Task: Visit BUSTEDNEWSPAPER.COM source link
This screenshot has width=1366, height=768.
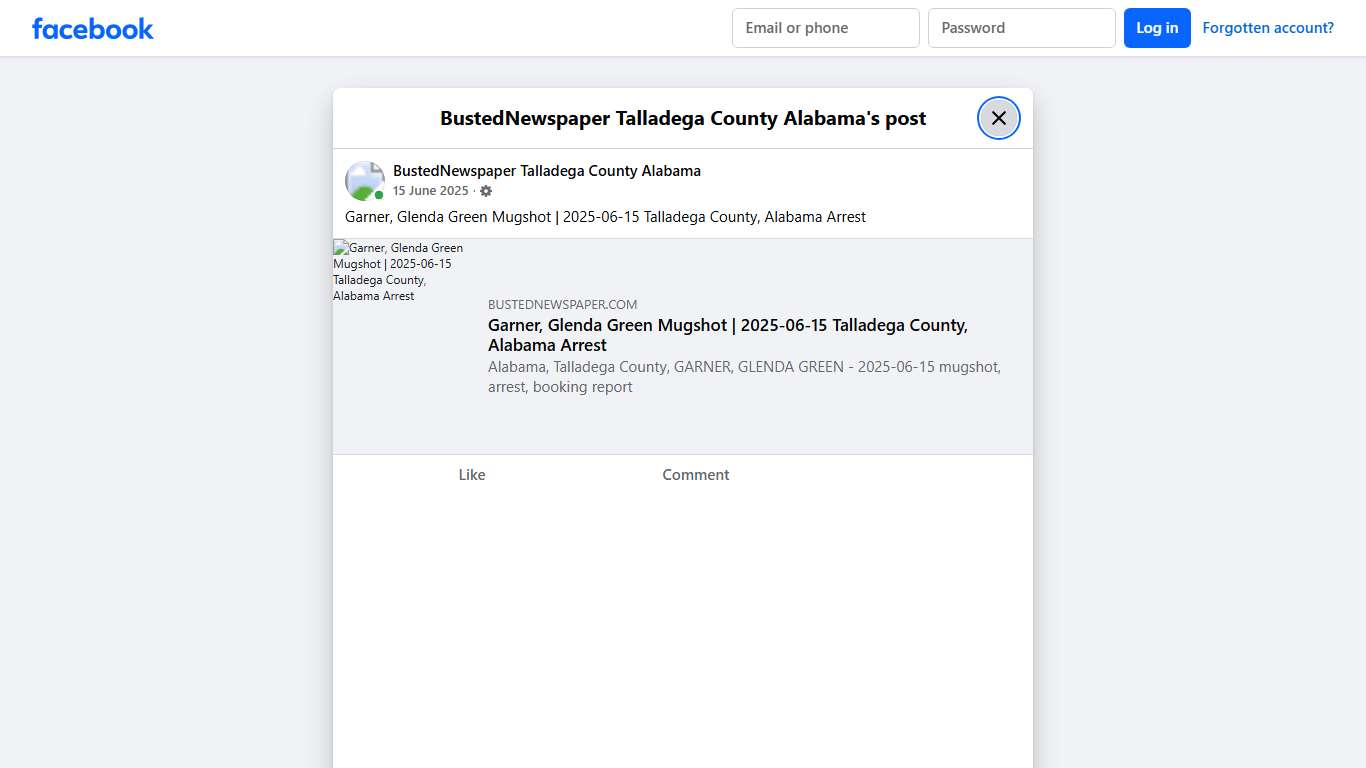Action: (562, 304)
